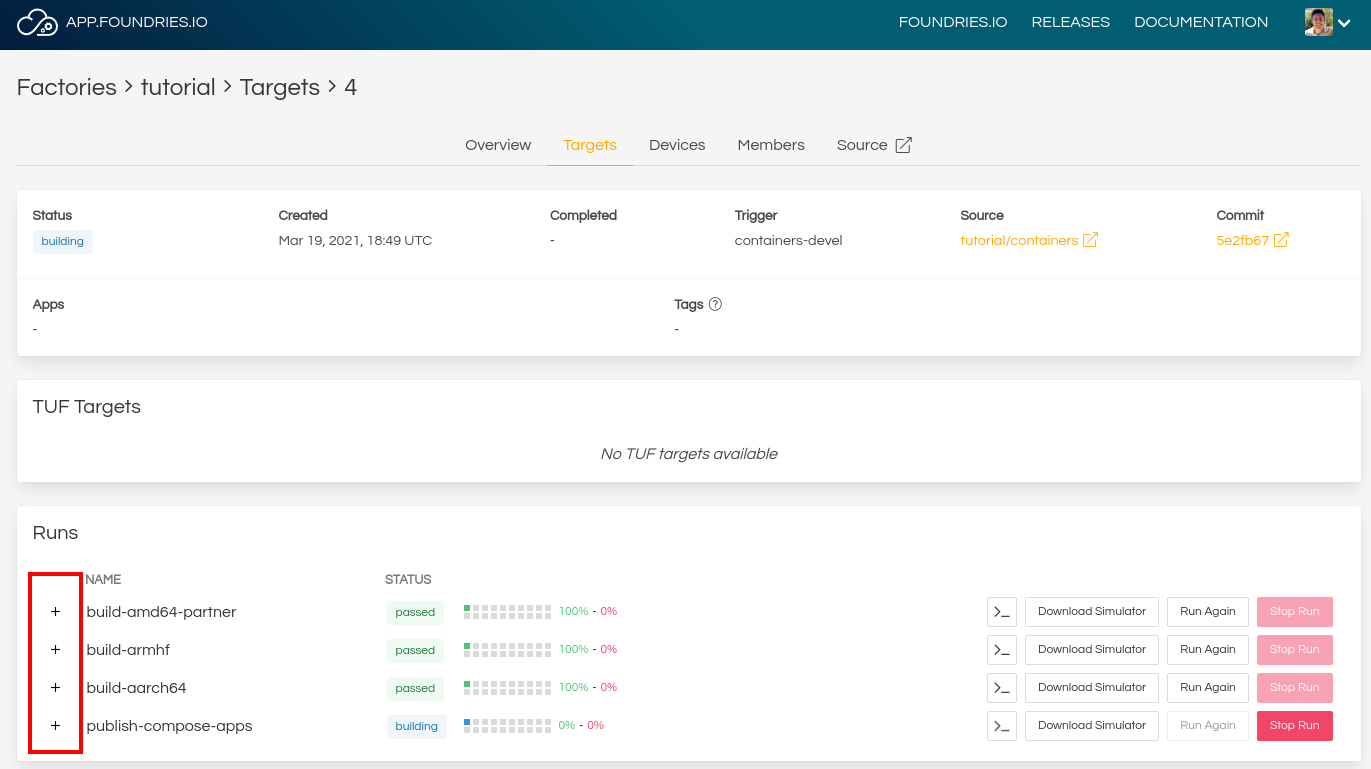Click the tutorial breadcrumb
Screen dimensions: 1371x769
(178, 87)
